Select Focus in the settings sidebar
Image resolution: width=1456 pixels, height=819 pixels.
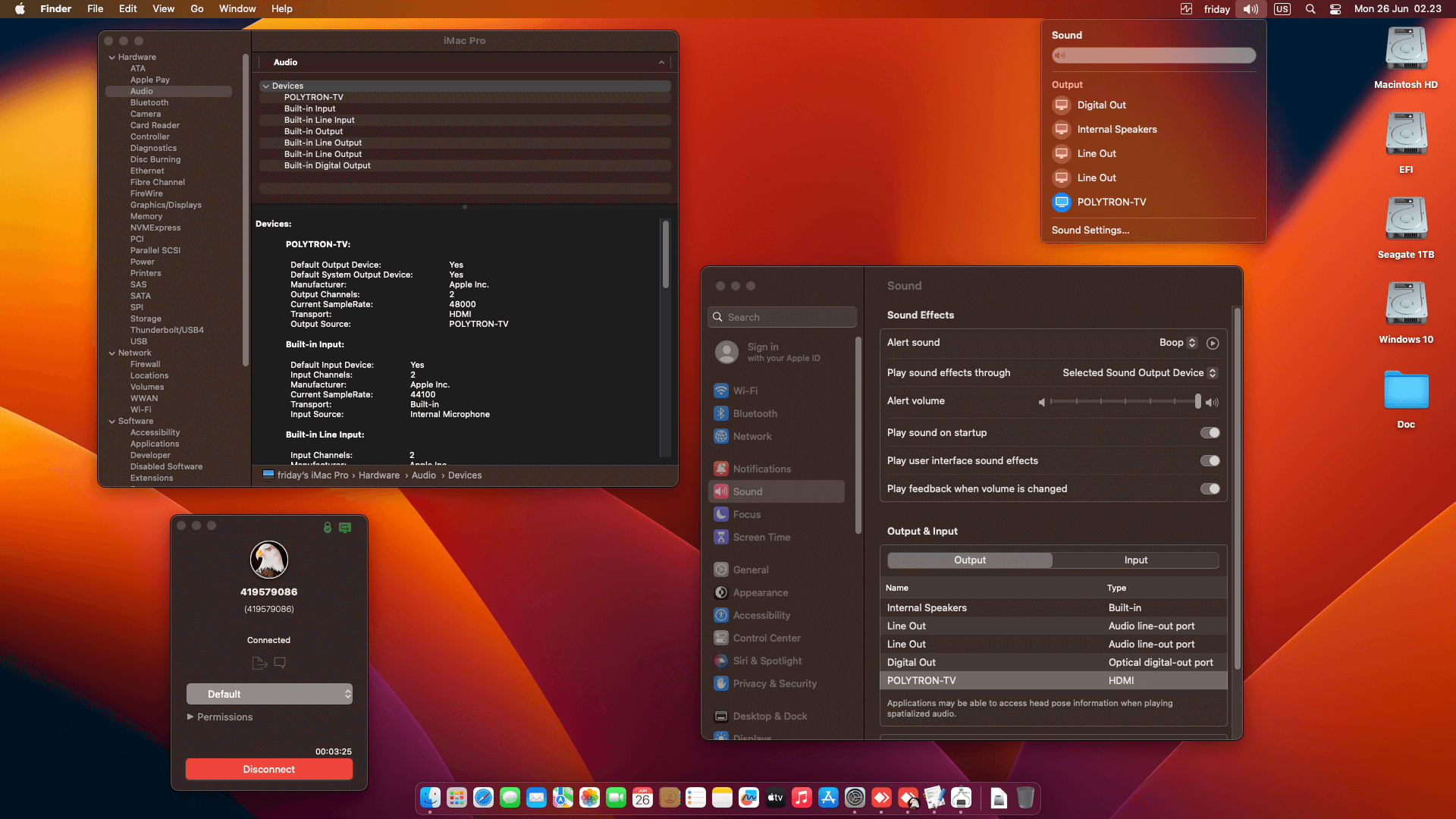[x=747, y=514]
